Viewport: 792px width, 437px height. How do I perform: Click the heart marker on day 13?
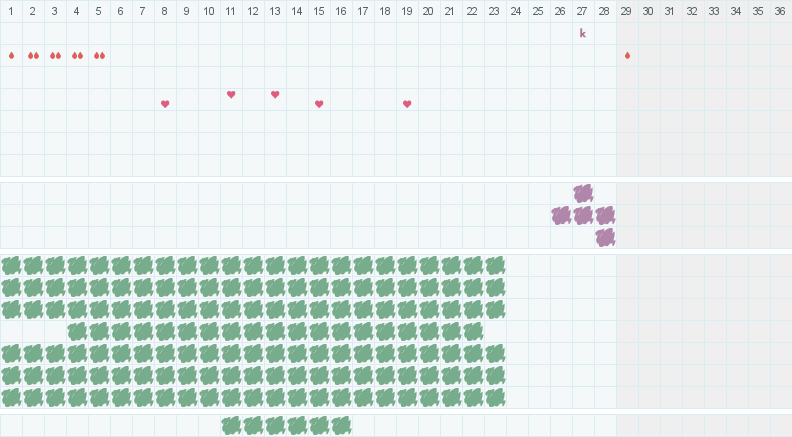click(x=275, y=95)
